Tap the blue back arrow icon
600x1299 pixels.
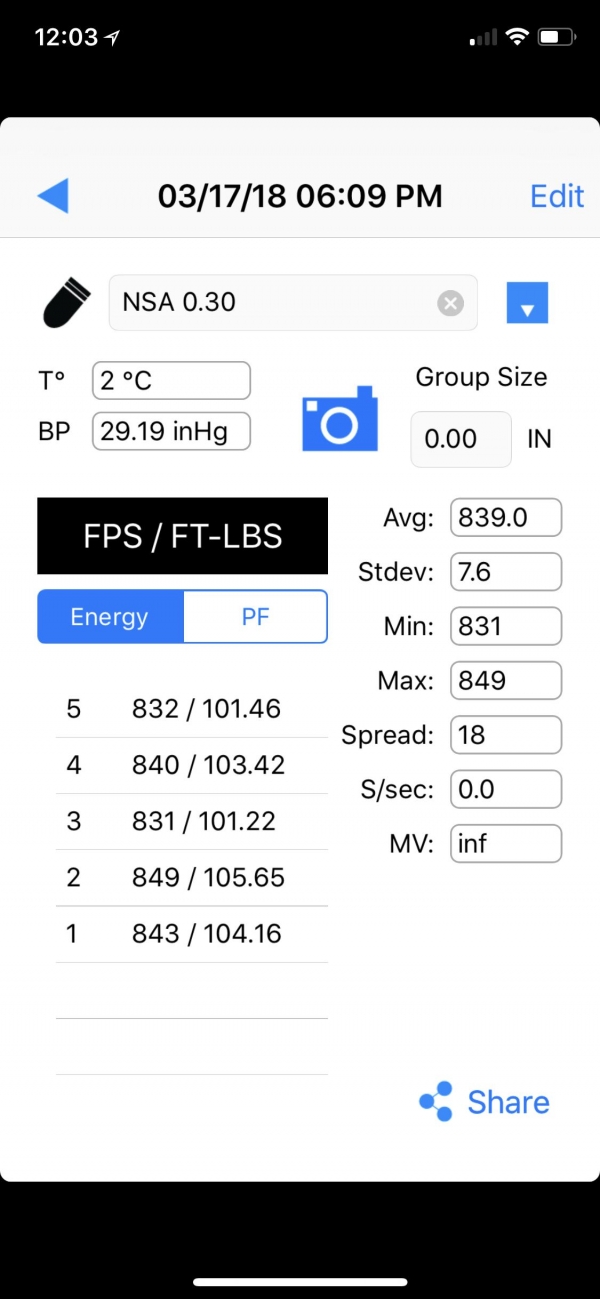click(53, 195)
